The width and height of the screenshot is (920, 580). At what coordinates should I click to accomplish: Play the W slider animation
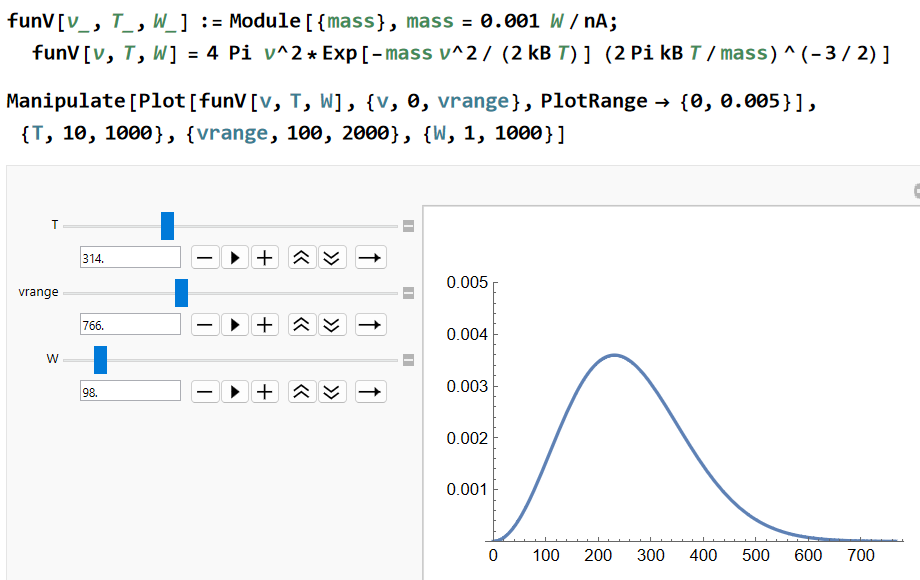[x=235, y=392]
